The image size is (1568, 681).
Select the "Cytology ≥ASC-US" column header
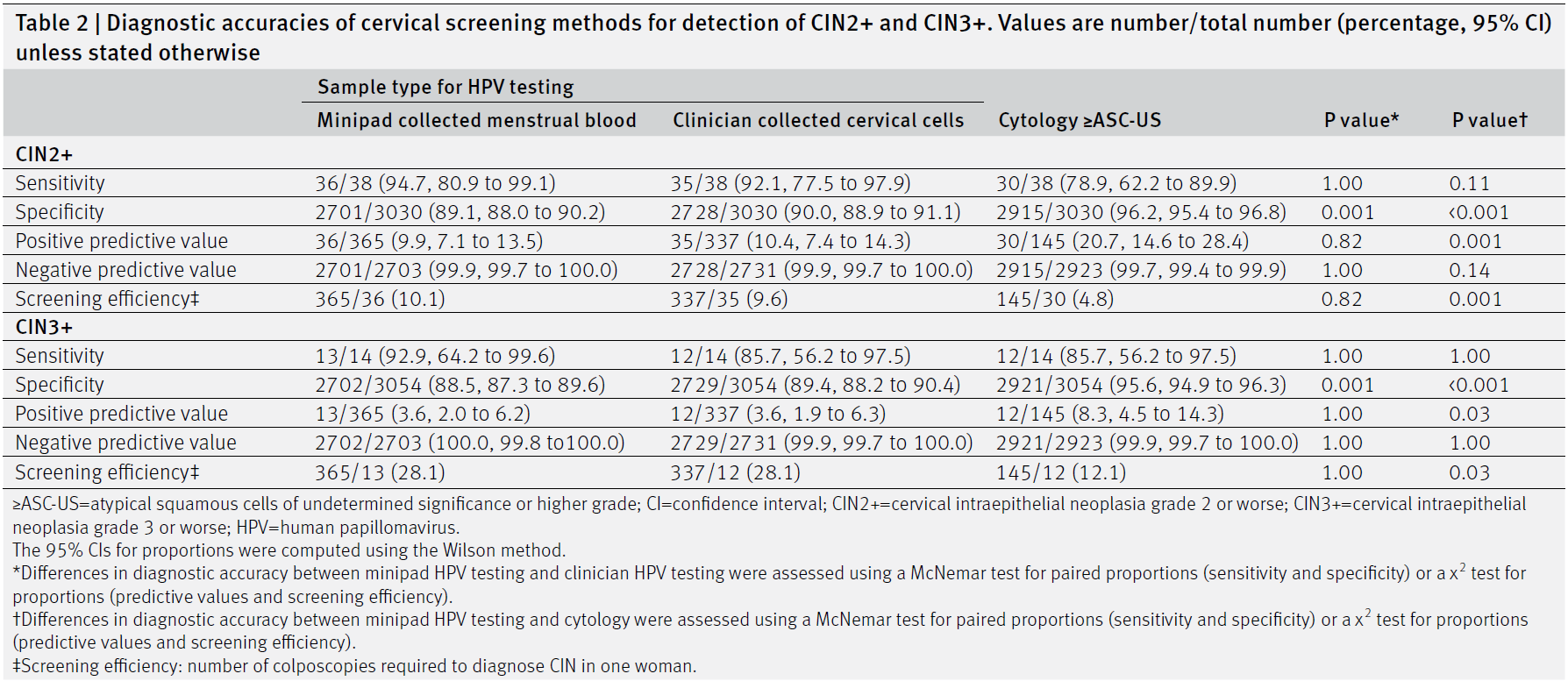click(x=1080, y=120)
